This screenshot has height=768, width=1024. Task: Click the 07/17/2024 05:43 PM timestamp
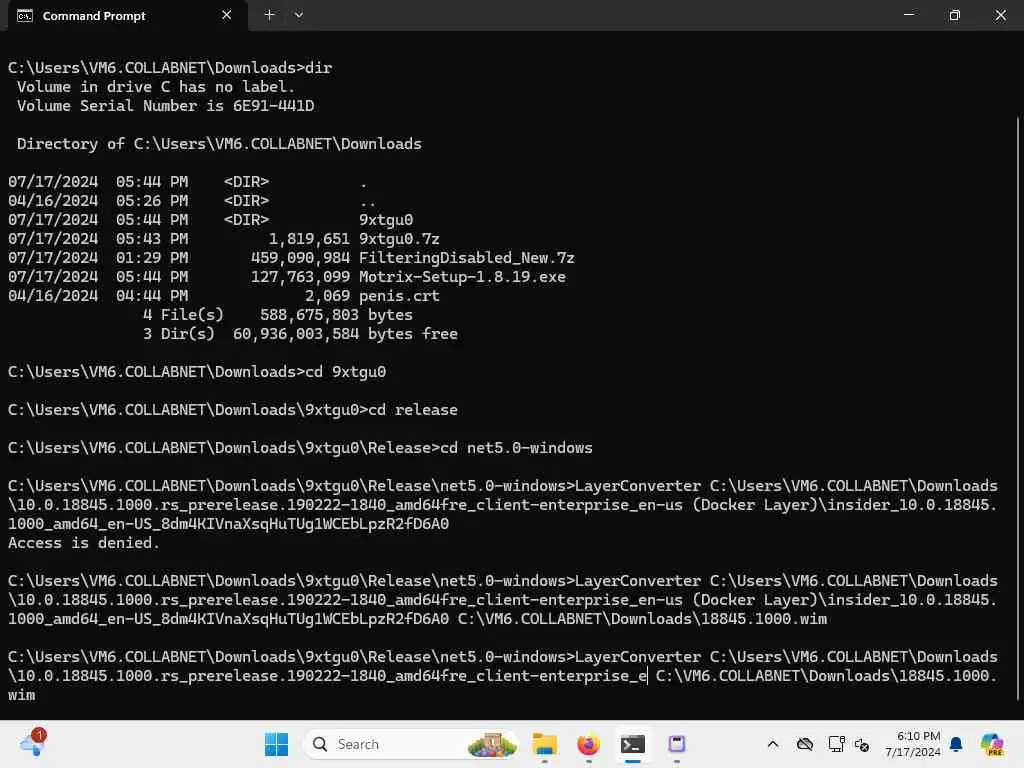[98, 239]
